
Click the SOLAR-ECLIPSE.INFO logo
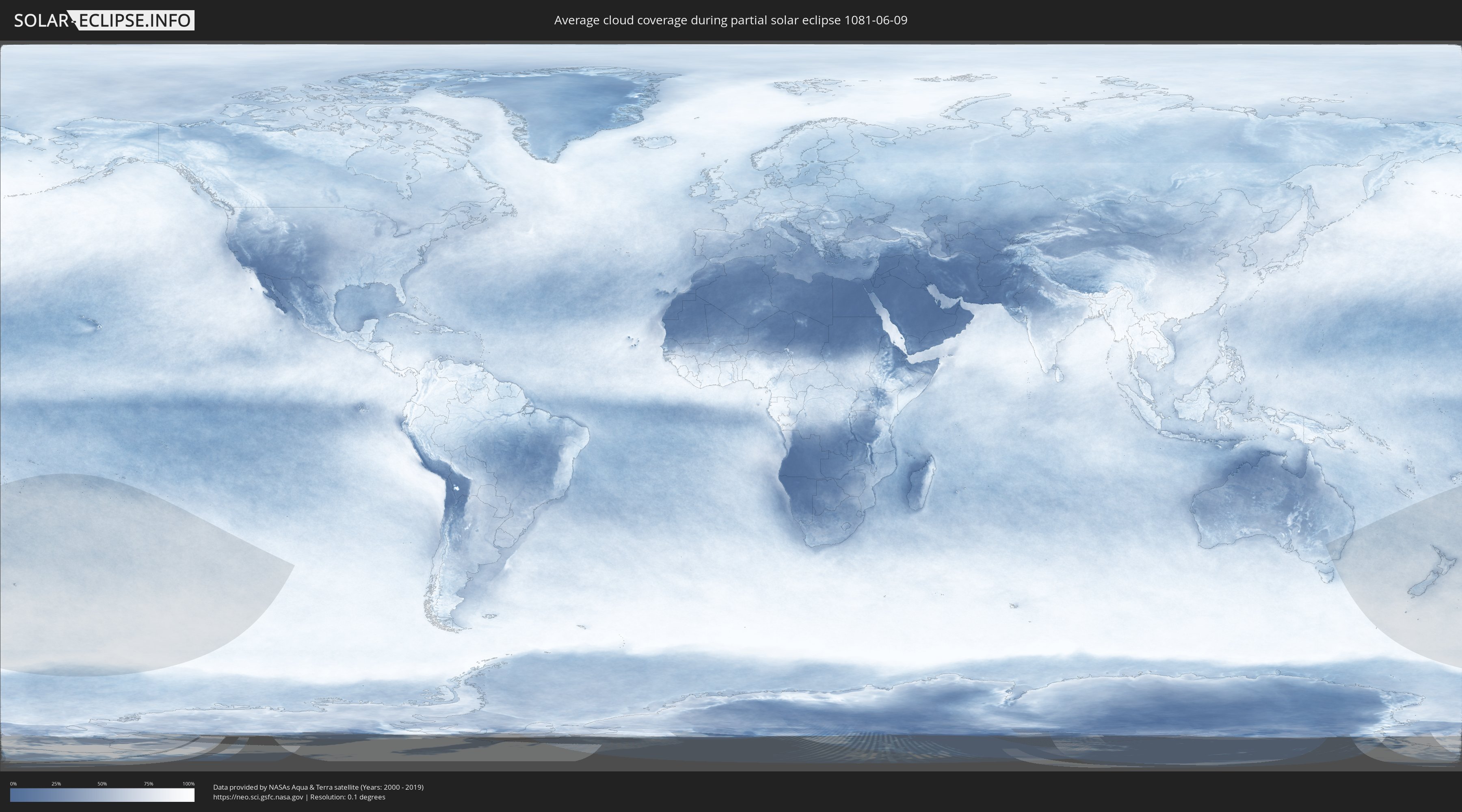coord(104,20)
